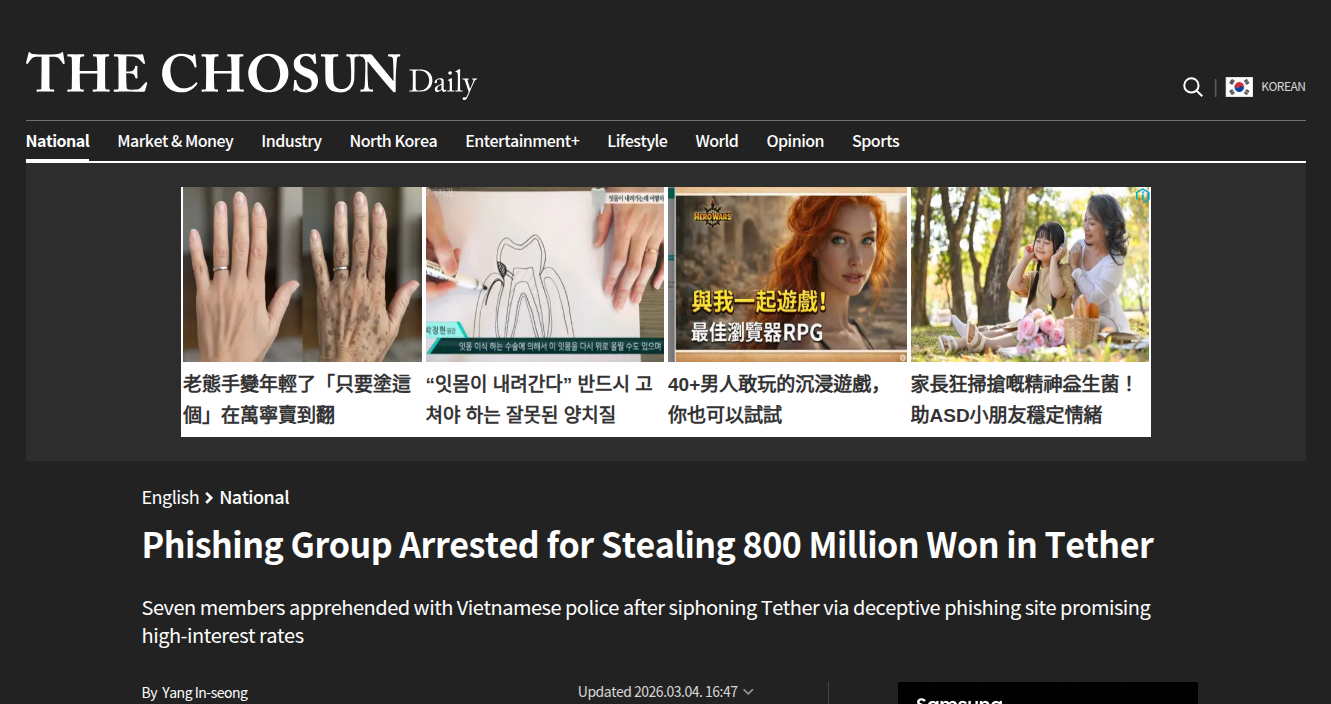Select the Industry menu item

coord(291,141)
